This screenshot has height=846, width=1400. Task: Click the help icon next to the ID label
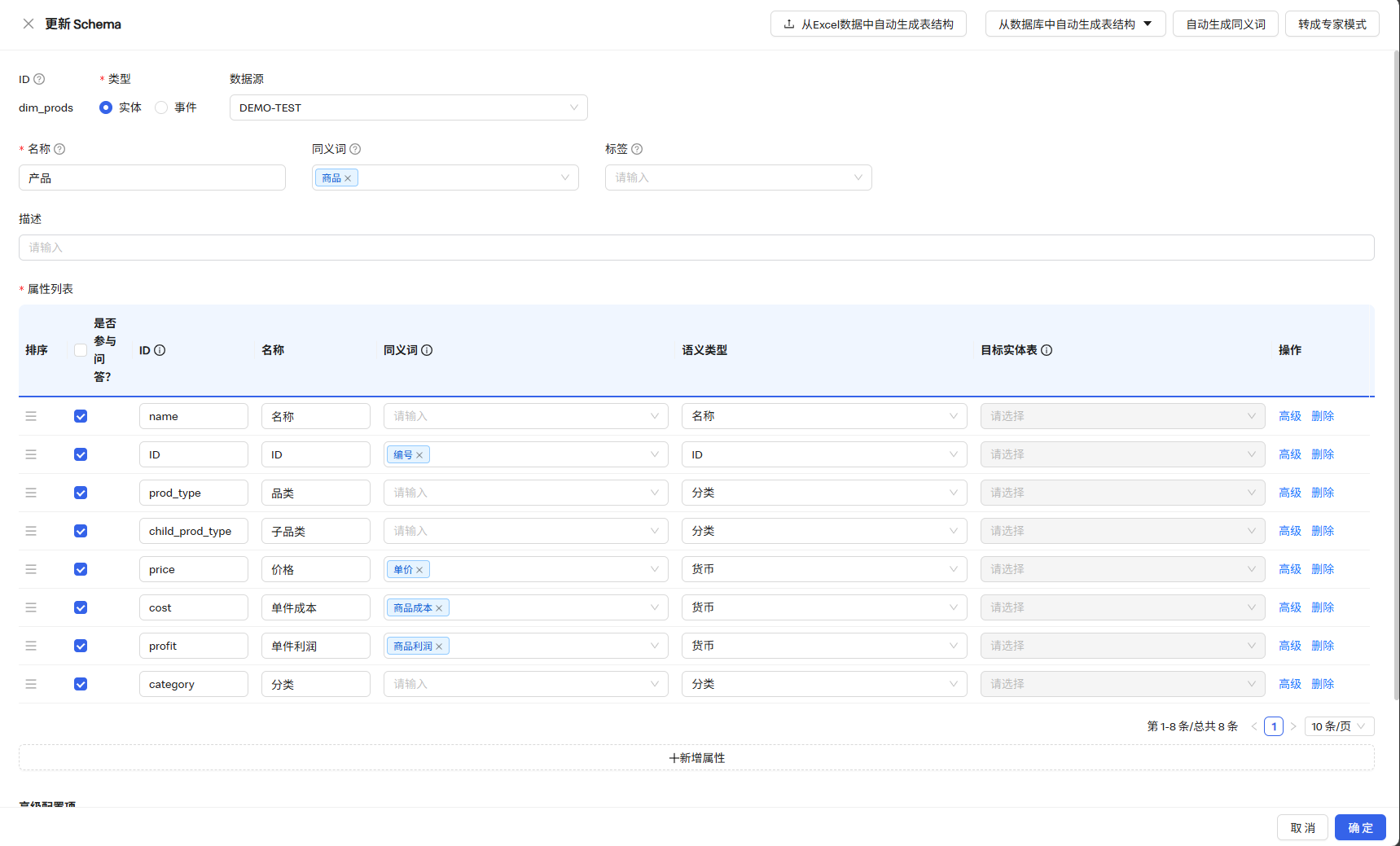pyautogui.click(x=39, y=79)
